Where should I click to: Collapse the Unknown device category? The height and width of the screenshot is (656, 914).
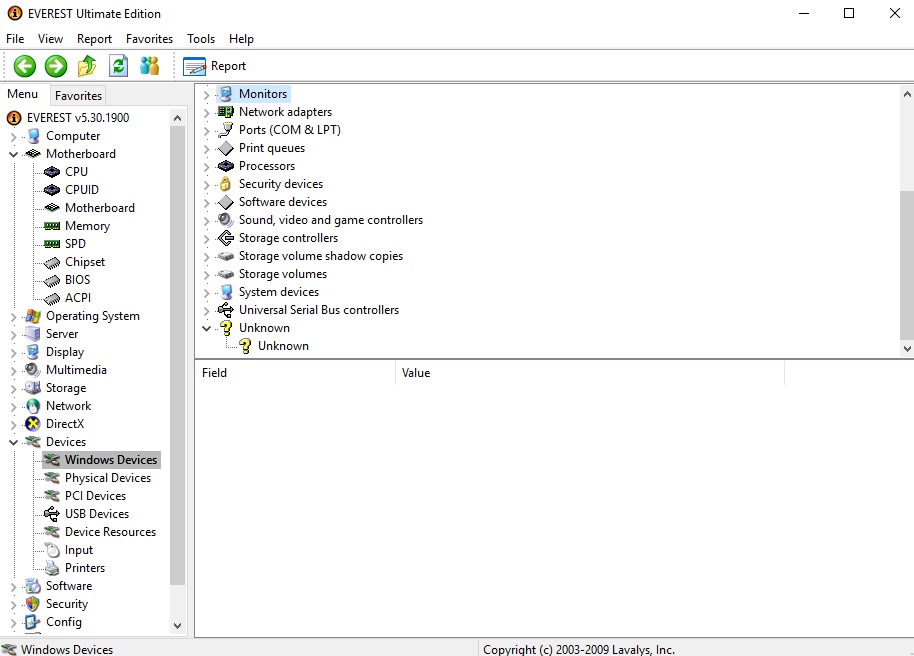206,328
